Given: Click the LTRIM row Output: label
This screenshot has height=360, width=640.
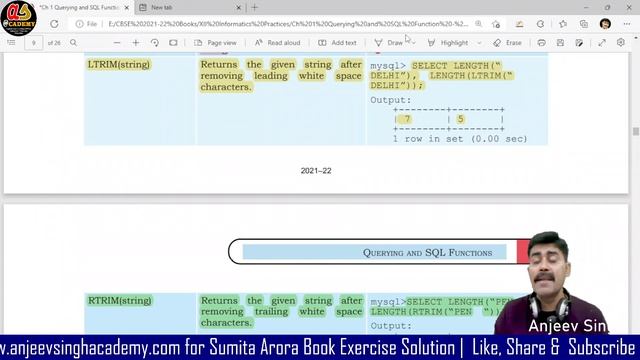Looking at the screenshot, I should (391, 100).
